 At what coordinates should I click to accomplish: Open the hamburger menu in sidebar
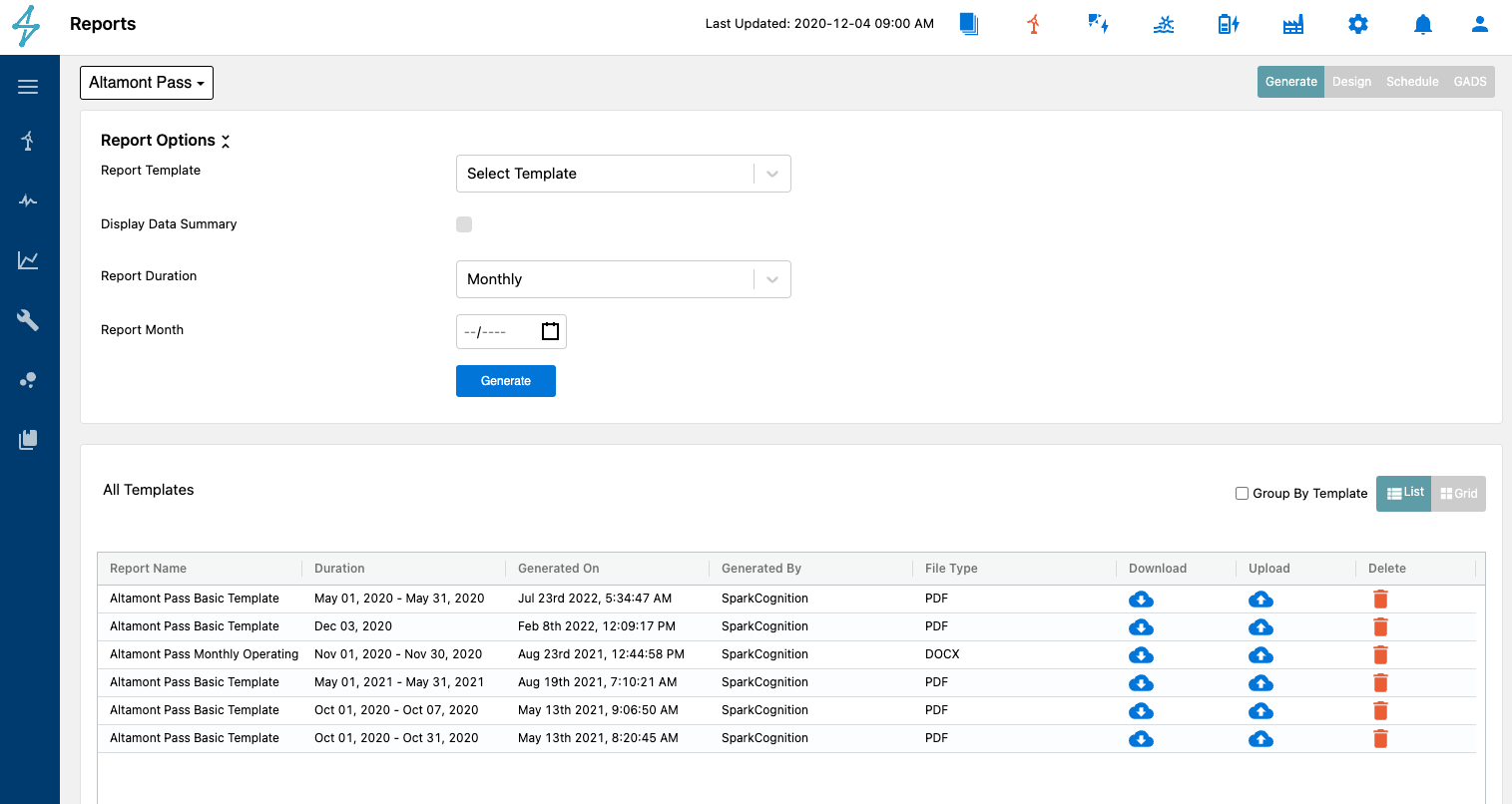pyautogui.click(x=28, y=87)
